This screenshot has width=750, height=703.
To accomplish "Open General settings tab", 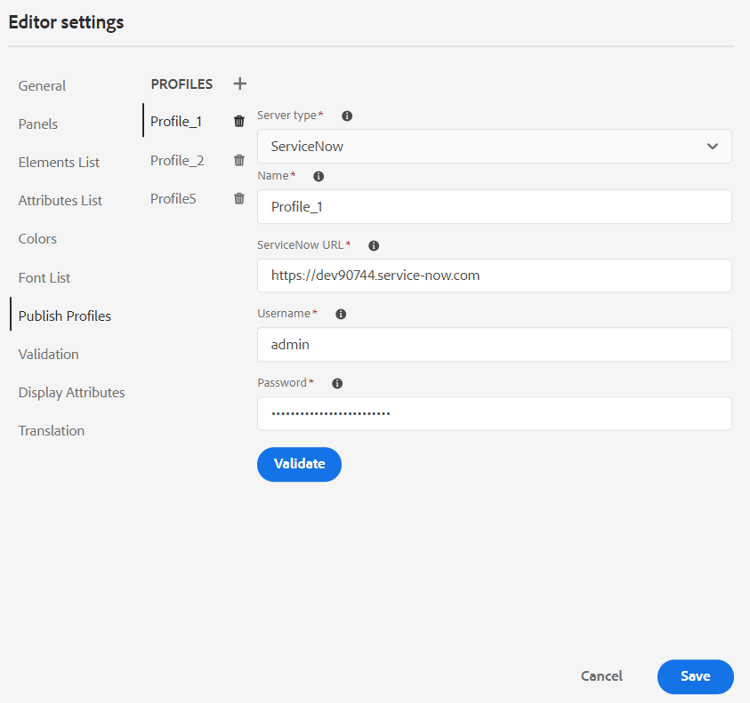I will coord(42,86).
